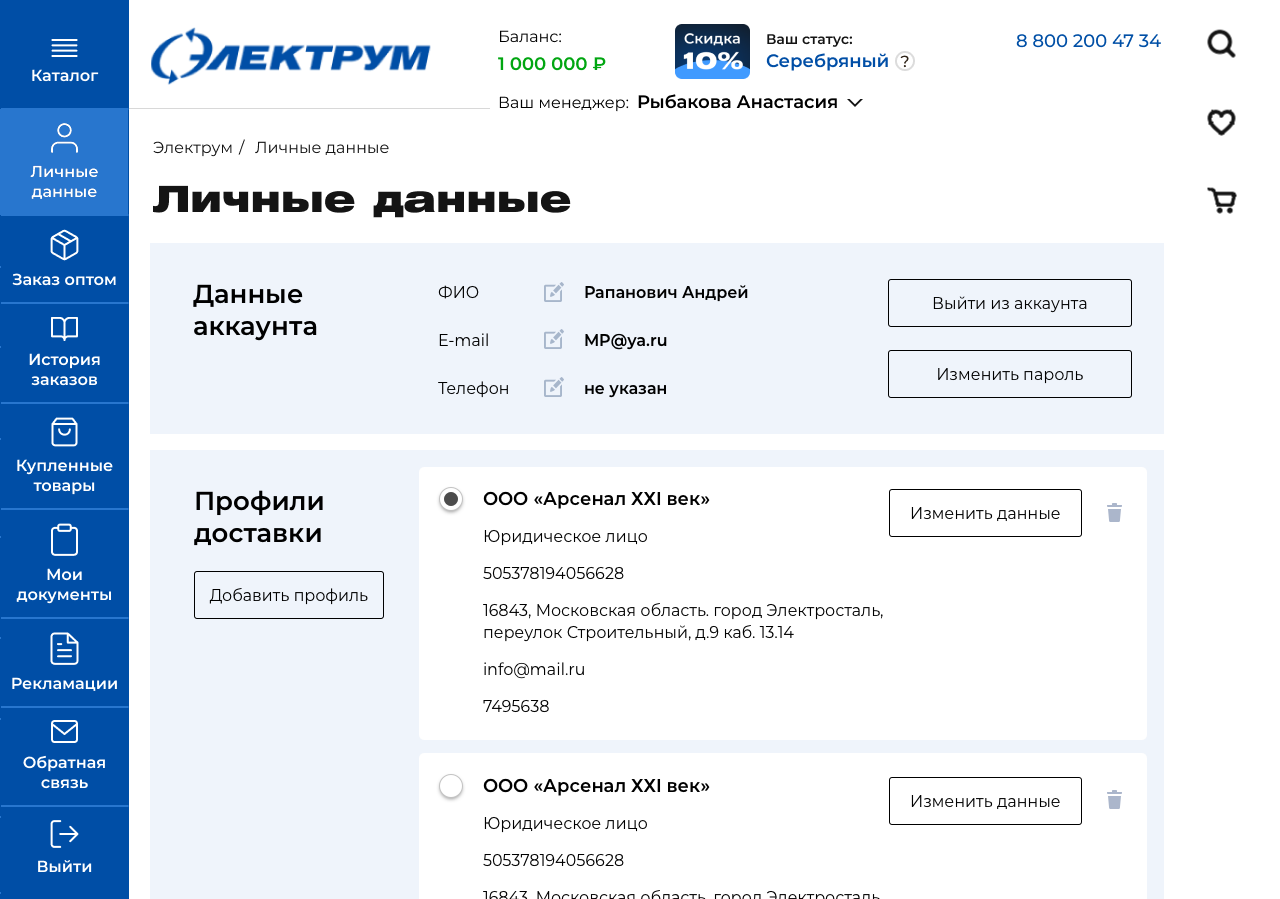
Task: Delete the first delivery profile with trash icon
Action: point(1114,513)
